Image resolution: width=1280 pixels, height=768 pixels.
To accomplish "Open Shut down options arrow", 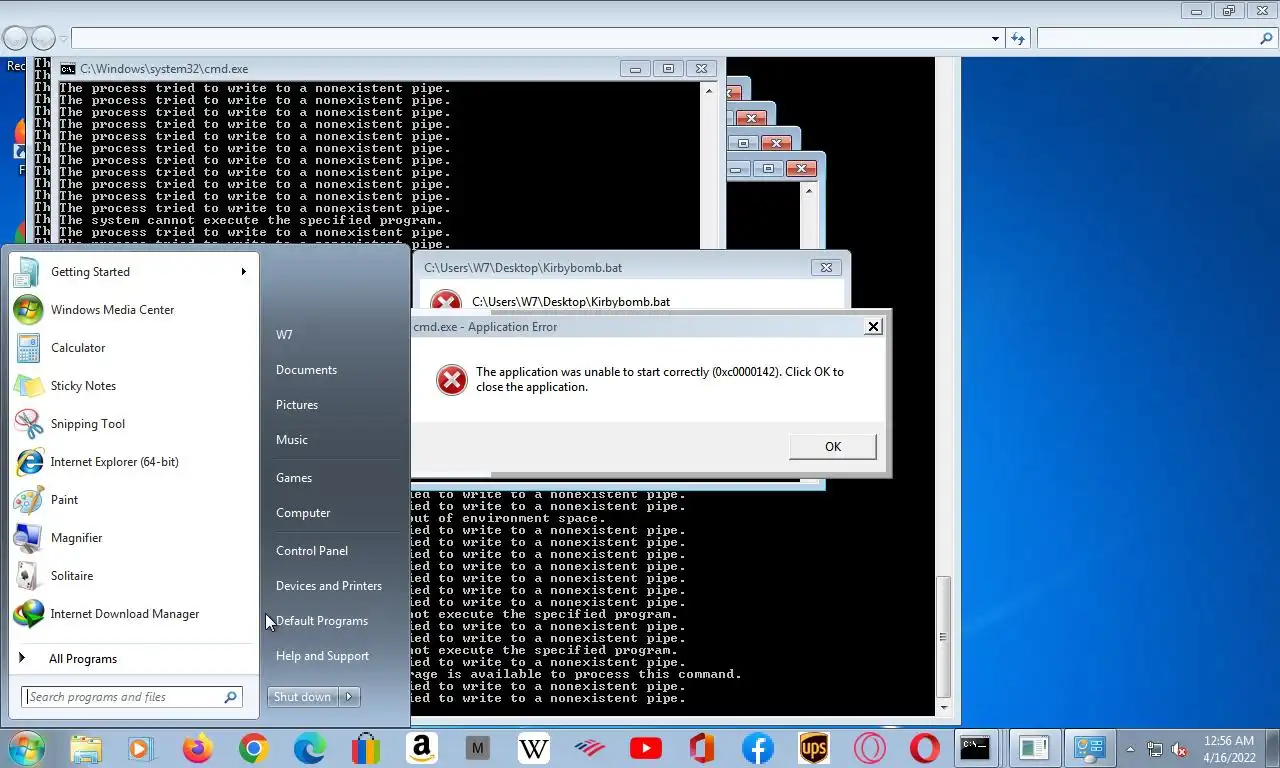I will 349,697.
